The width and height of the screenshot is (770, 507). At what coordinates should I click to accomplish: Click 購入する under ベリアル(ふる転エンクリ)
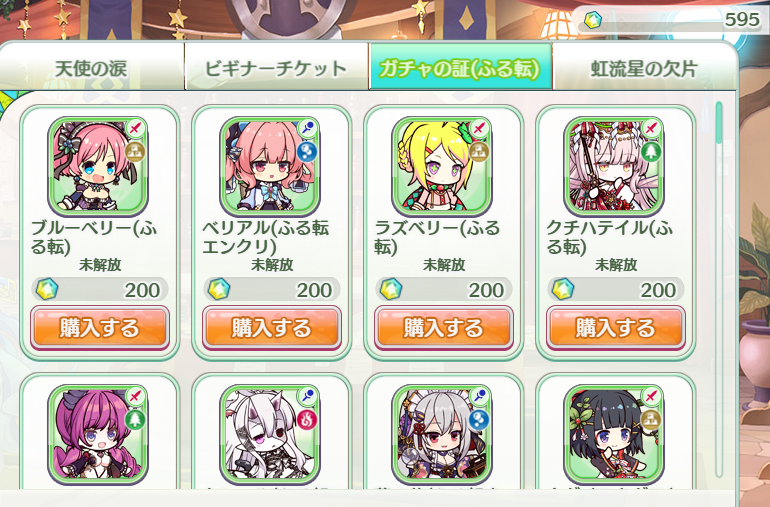[272, 328]
